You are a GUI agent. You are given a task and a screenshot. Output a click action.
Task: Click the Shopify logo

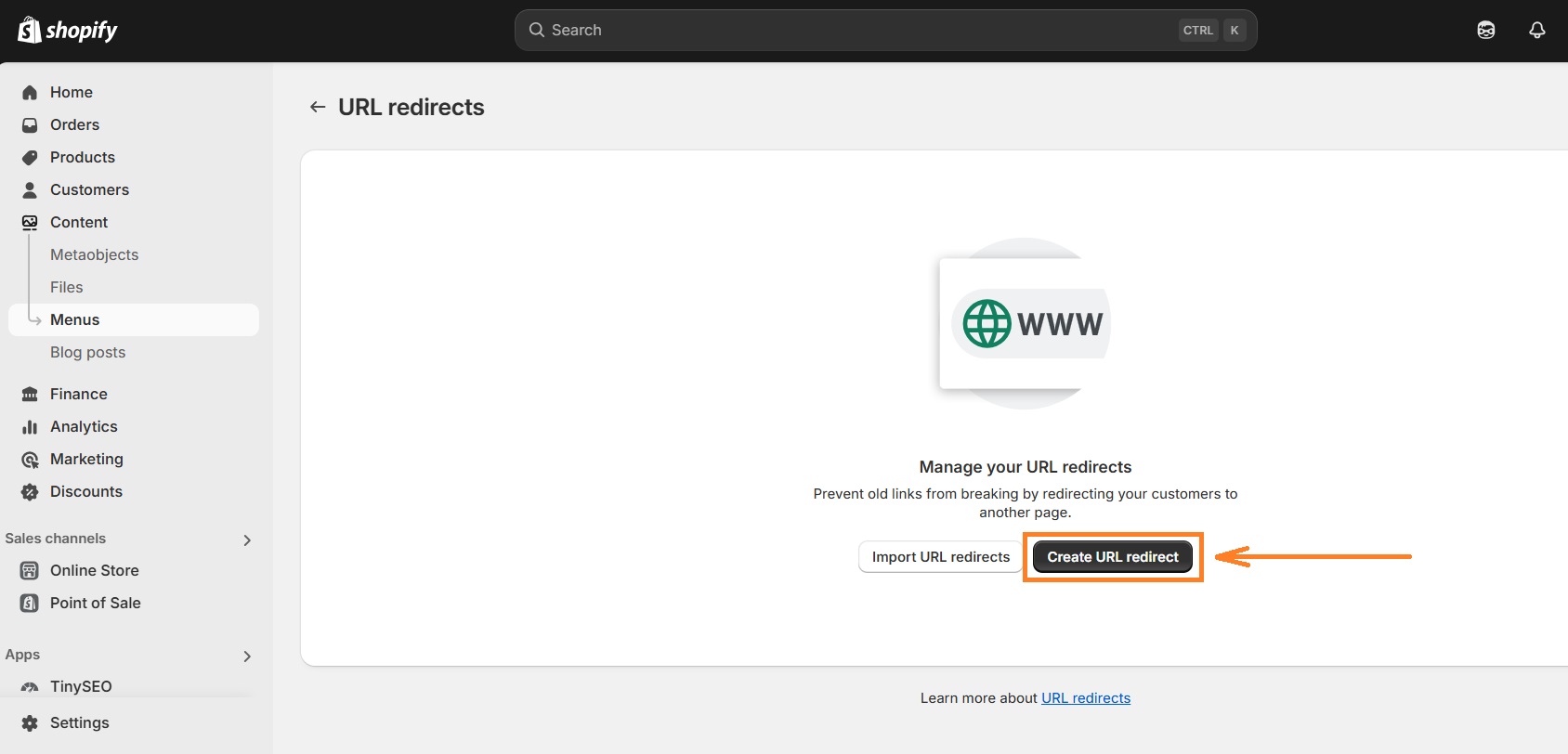68,30
